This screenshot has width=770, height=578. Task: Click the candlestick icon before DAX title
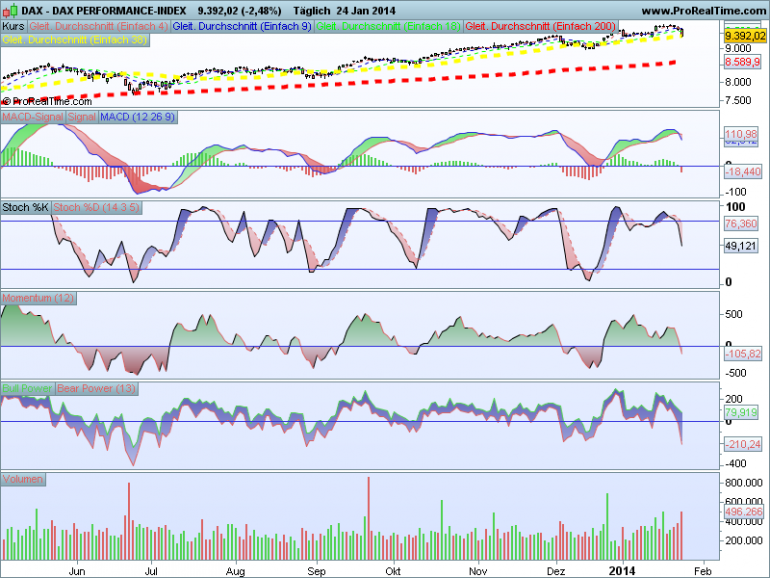[10, 10]
